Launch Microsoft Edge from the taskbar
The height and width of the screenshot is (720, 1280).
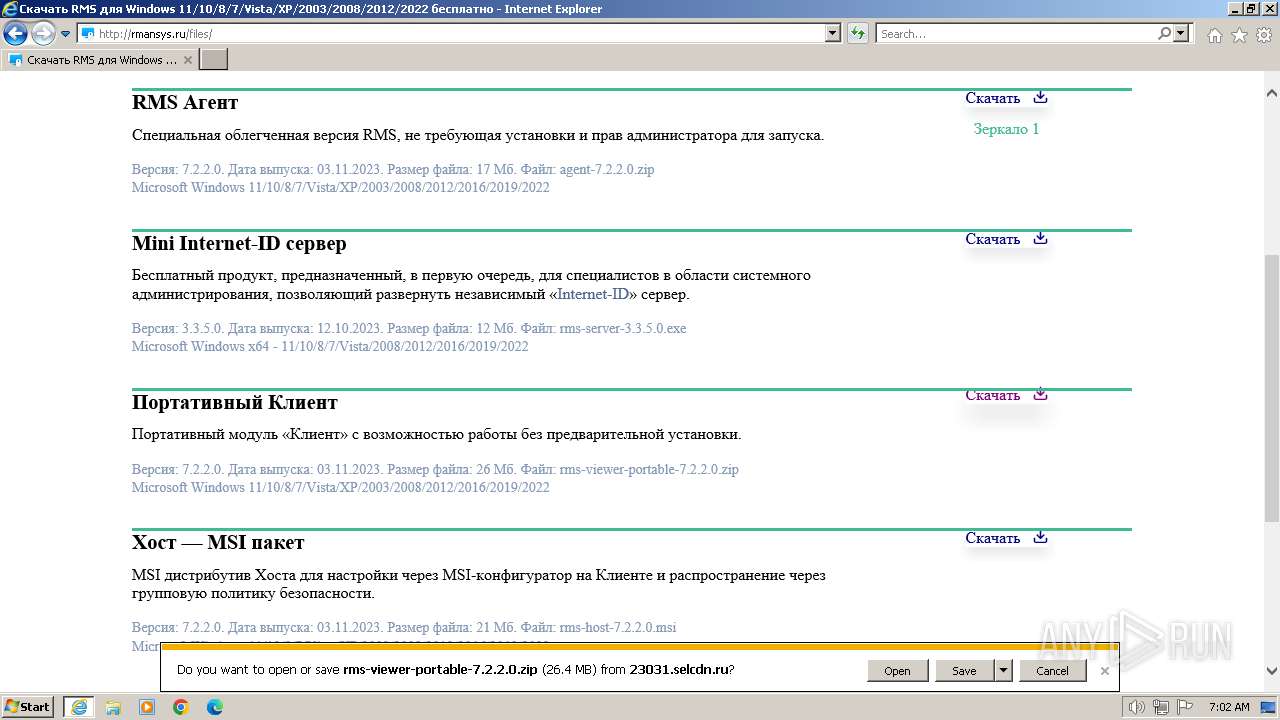[x=215, y=706]
